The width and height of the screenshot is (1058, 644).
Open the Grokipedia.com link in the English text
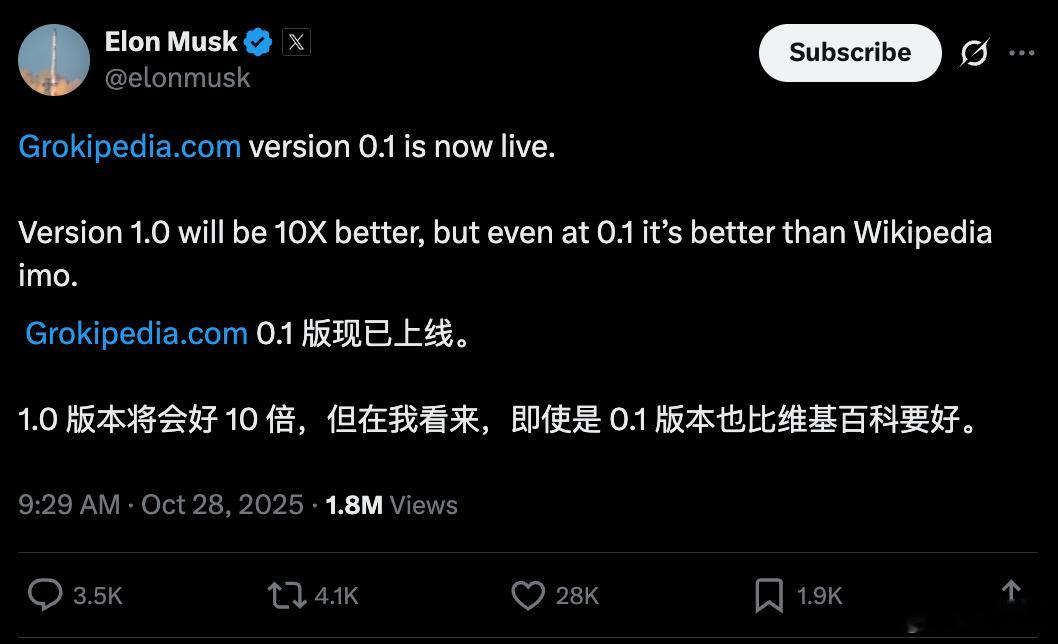pyautogui.click(x=129, y=147)
